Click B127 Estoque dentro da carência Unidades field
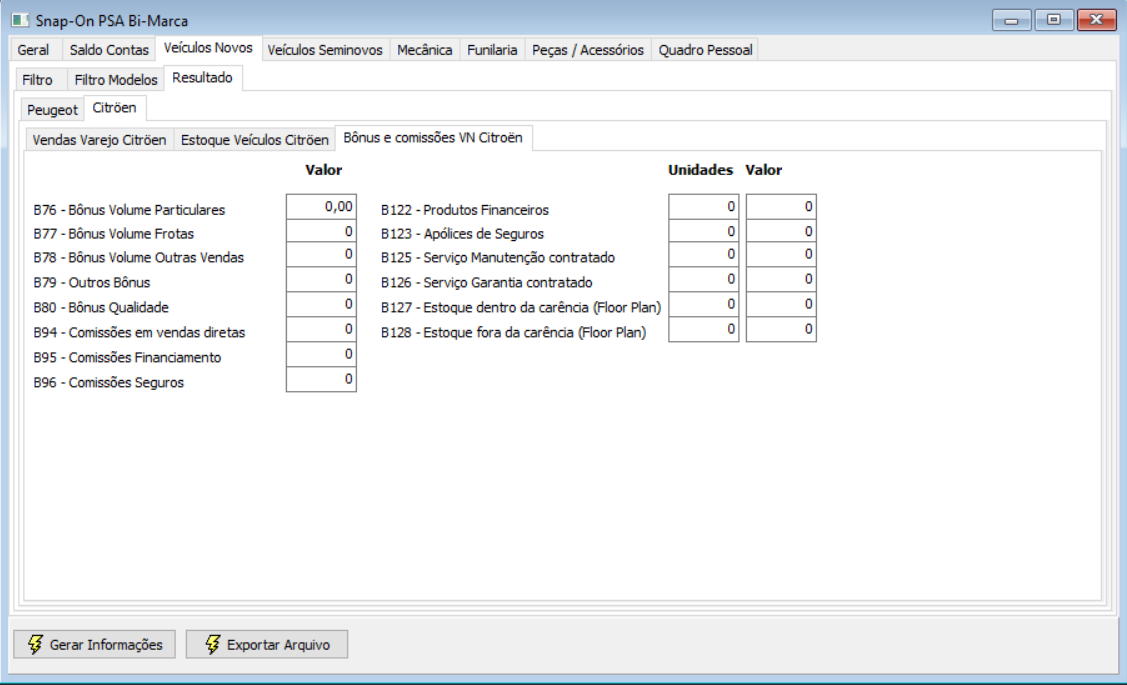Screen dimensions: 1127x685 pos(704,305)
